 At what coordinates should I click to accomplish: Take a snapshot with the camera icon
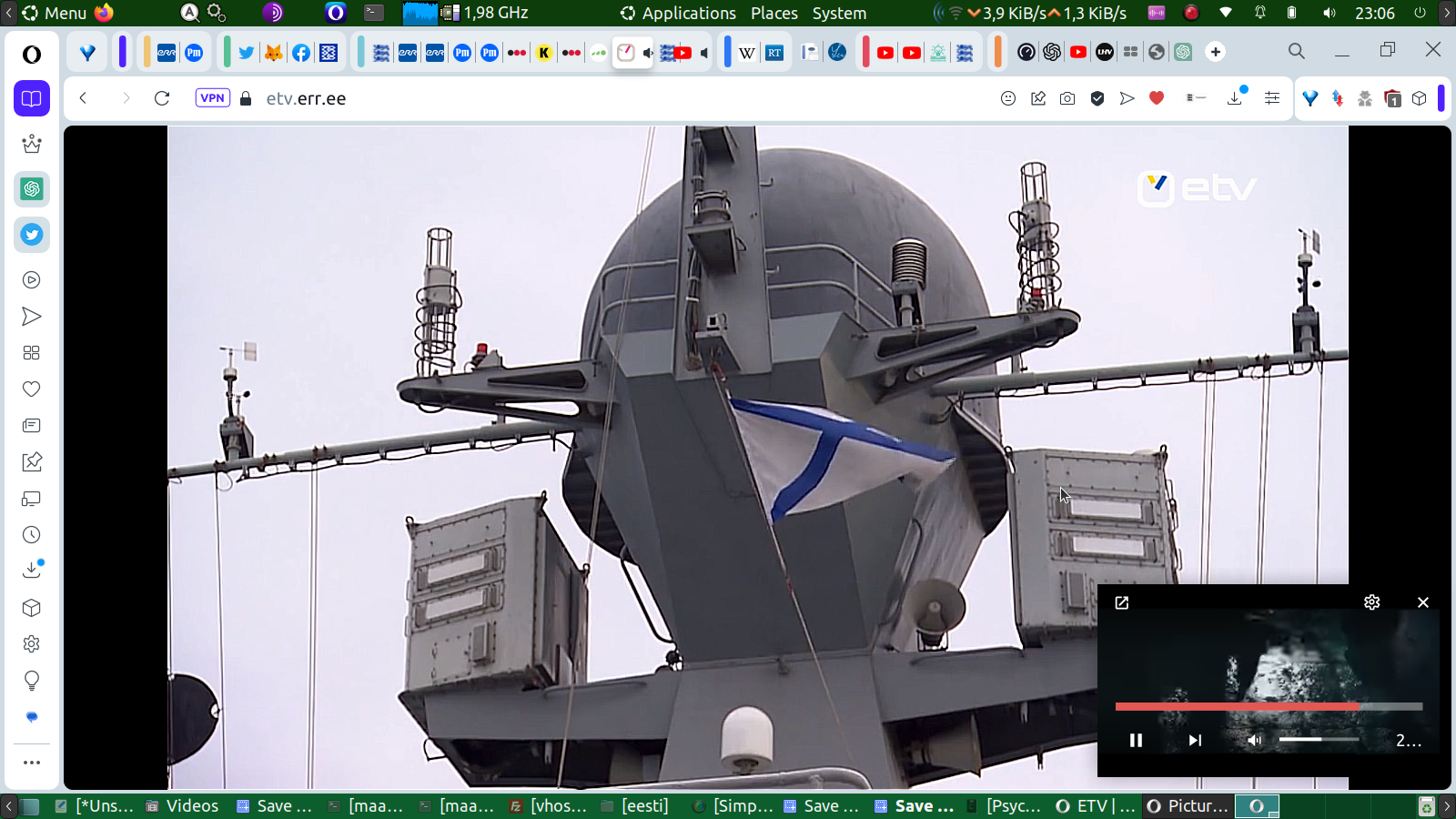coord(1067,98)
